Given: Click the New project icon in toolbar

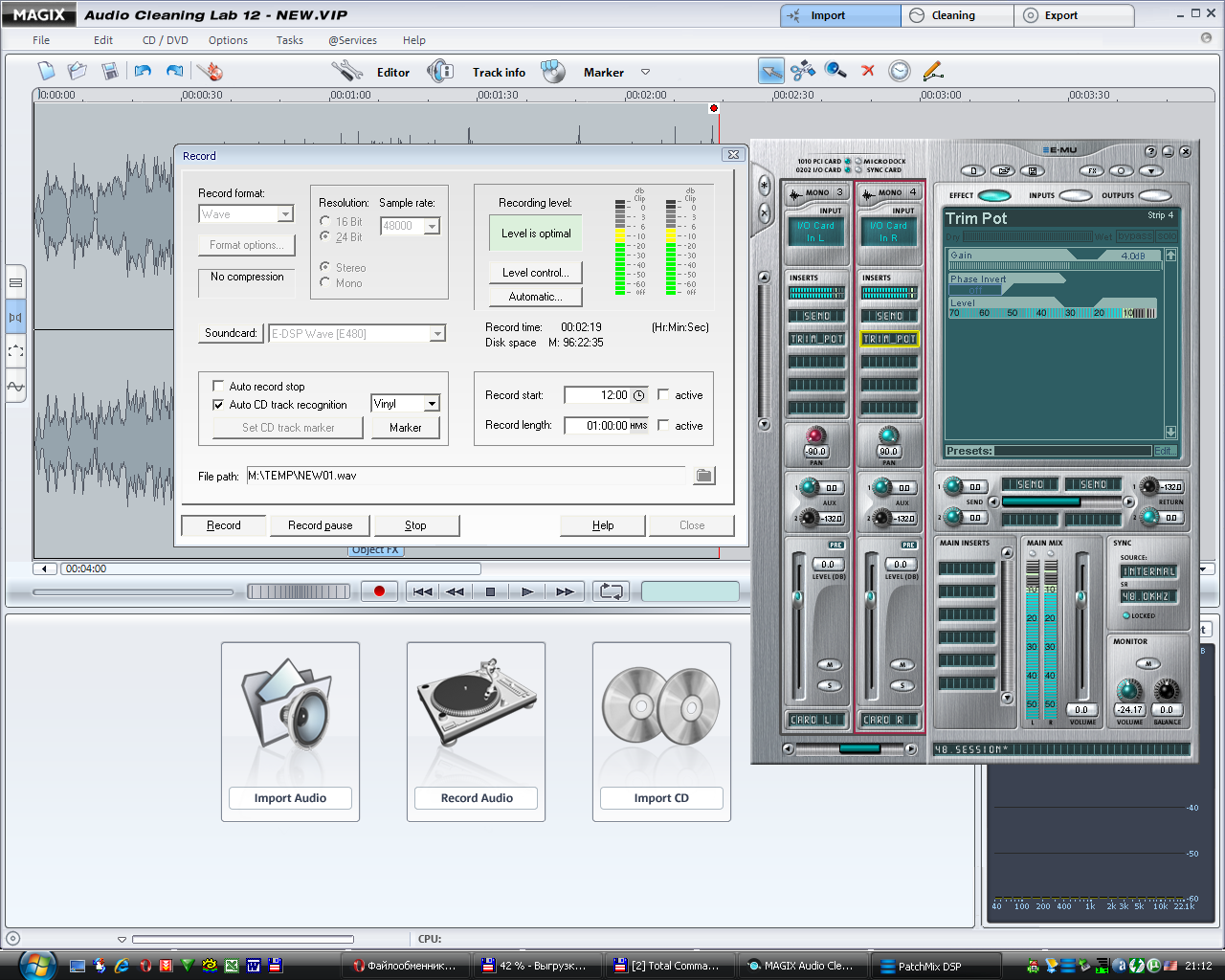Looking at the screenshot, I should point(47,71).
